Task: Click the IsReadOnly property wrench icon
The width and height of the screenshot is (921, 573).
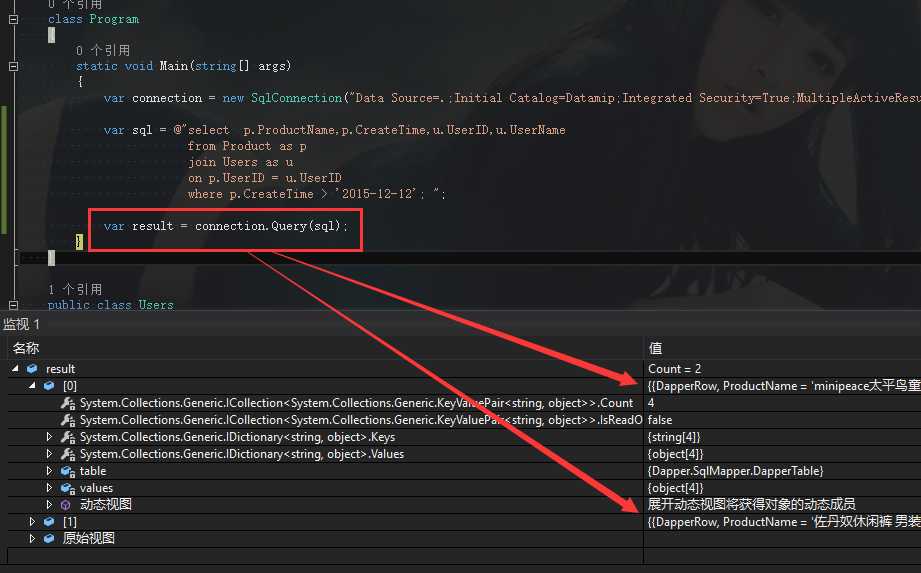Action: coord(67,420)
